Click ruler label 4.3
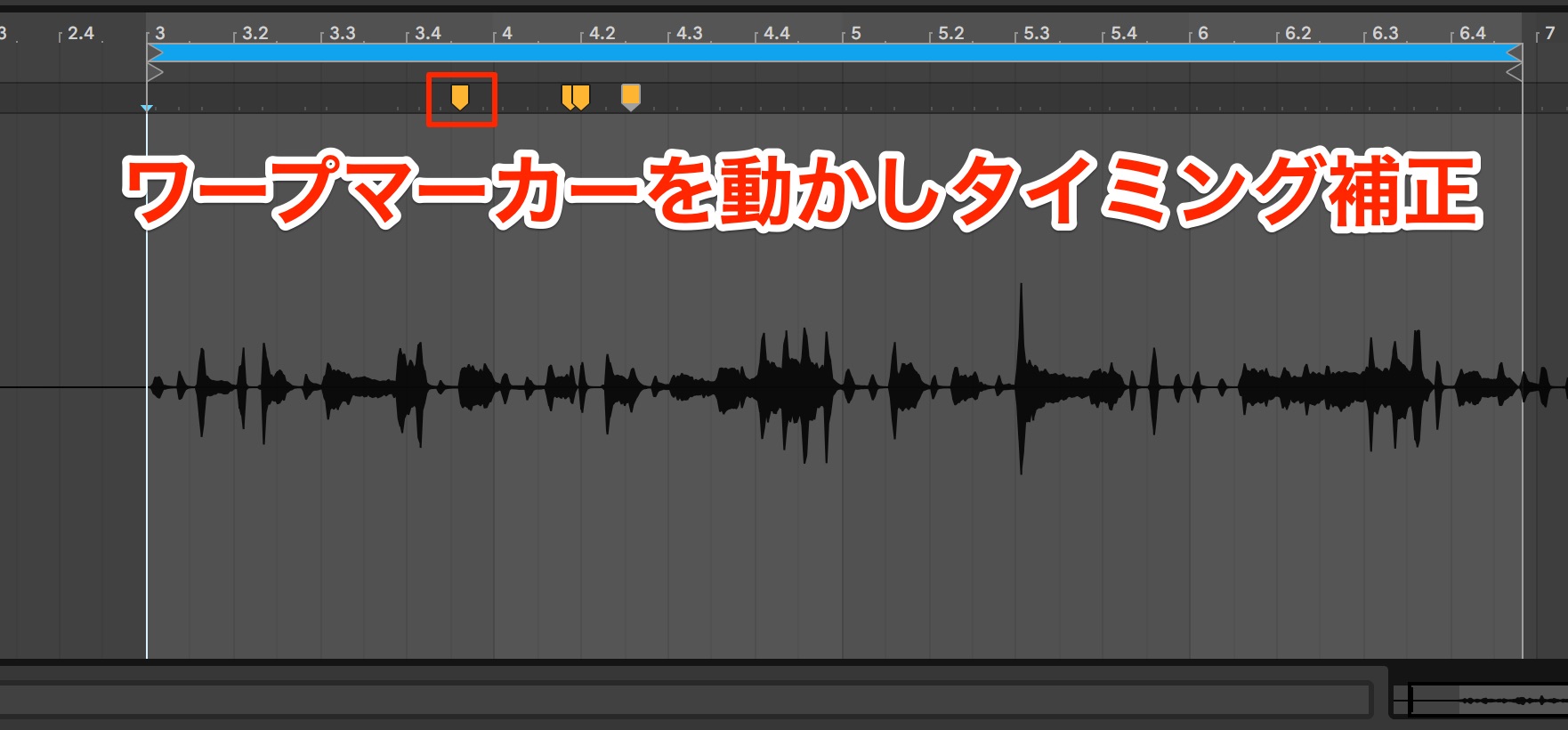The height and width of the screenshot is (730, 1568). [x=690, y=33]
